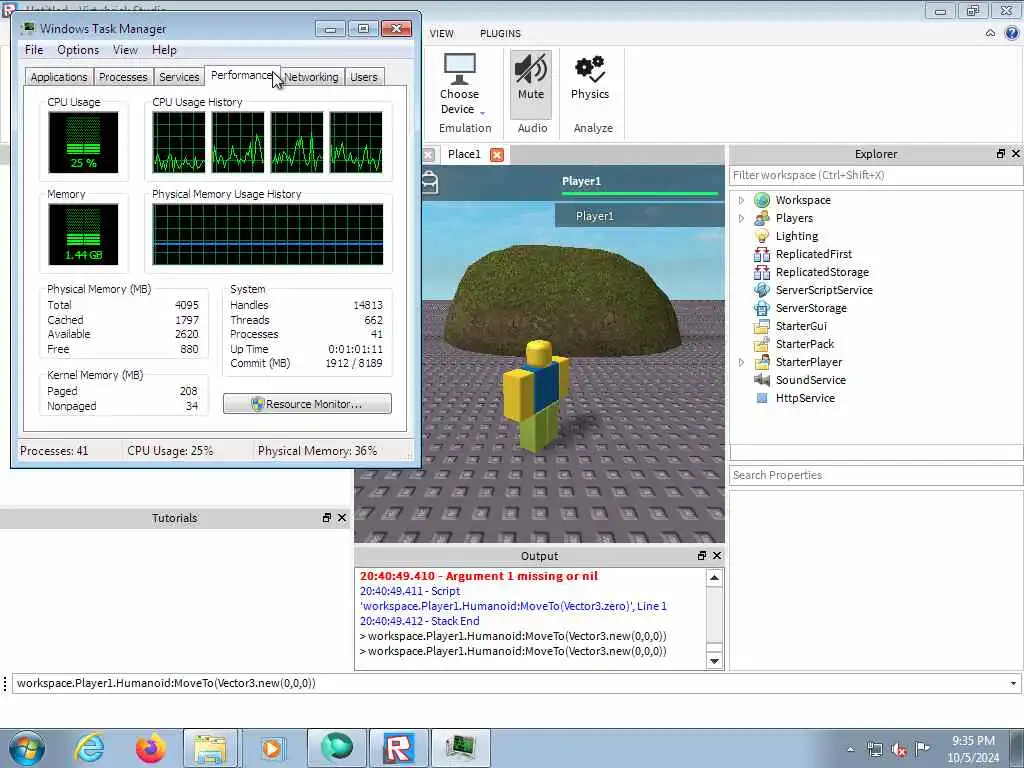Select the Workspace globe icon in Explorer
This screenshot has height=768, width=1024.
761,200
